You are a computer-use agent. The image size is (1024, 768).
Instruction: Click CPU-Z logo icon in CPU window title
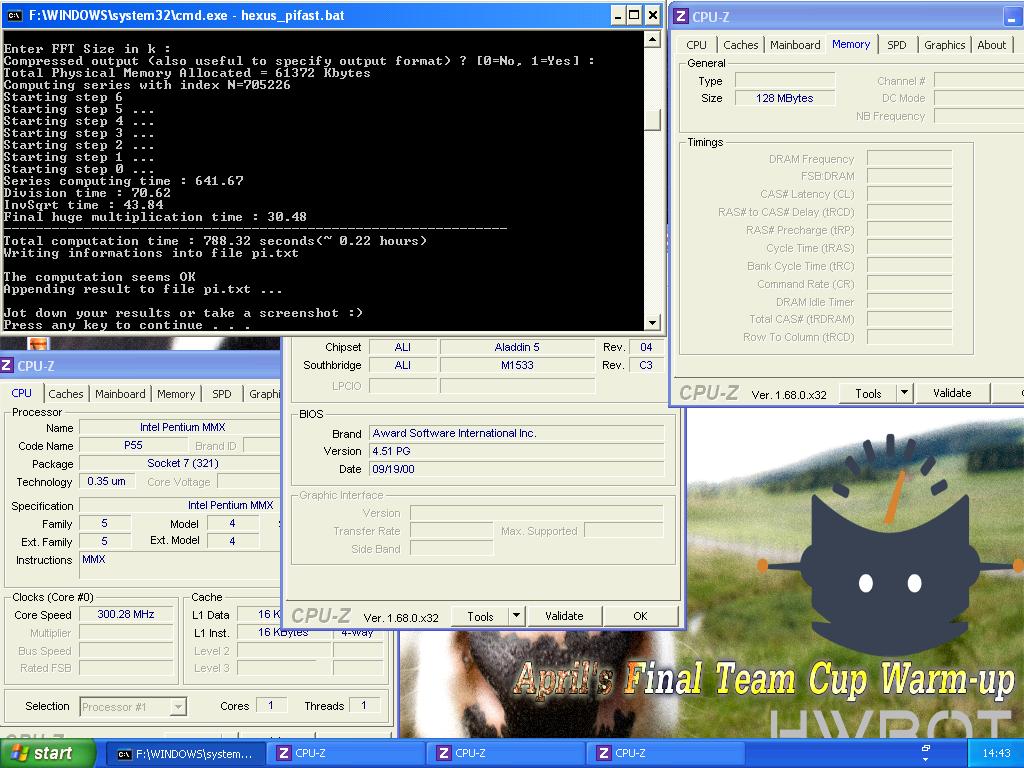click(x=7, y=365)
